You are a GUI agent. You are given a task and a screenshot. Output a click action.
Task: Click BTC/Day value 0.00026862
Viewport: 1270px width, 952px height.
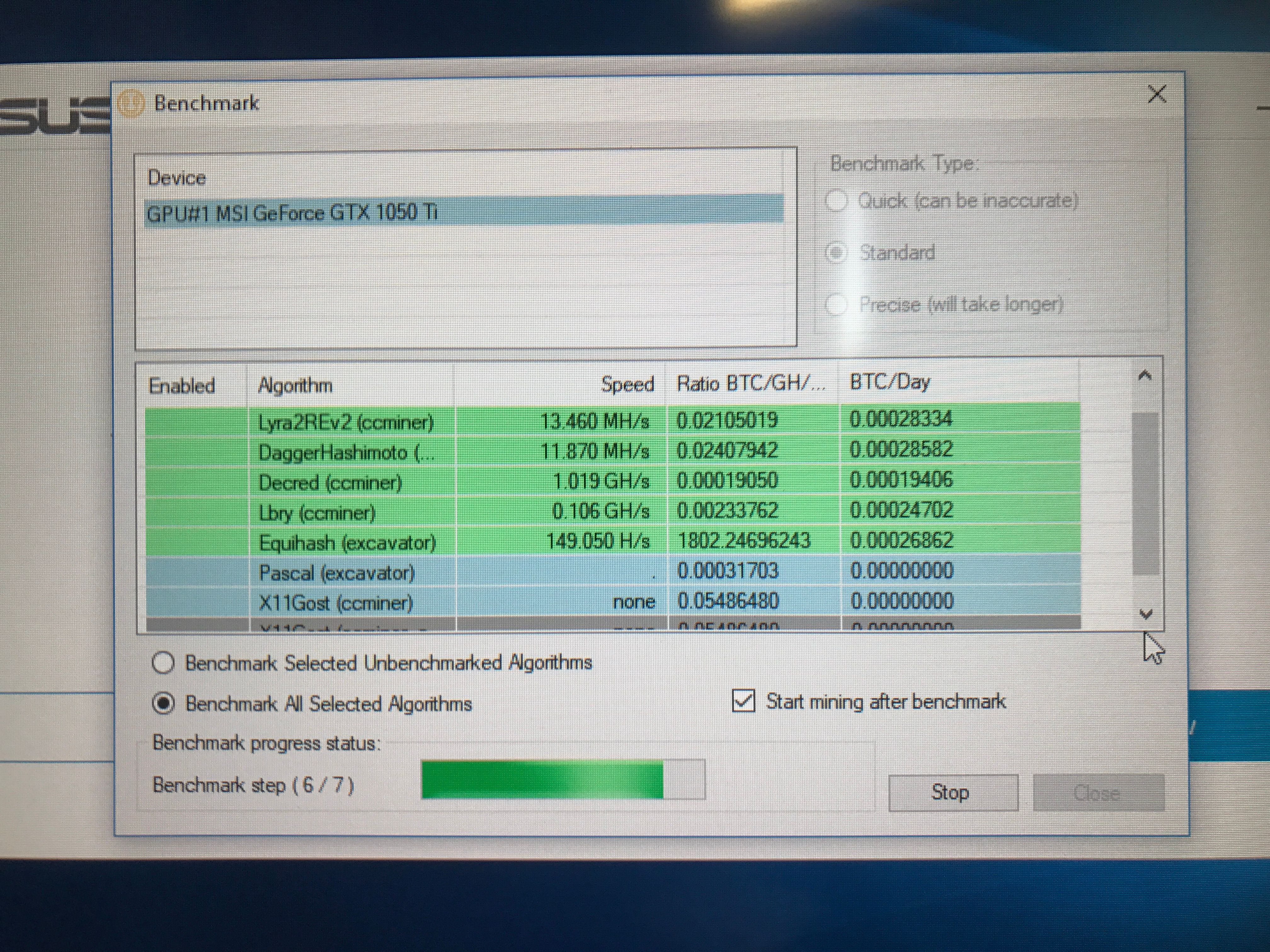902,540
